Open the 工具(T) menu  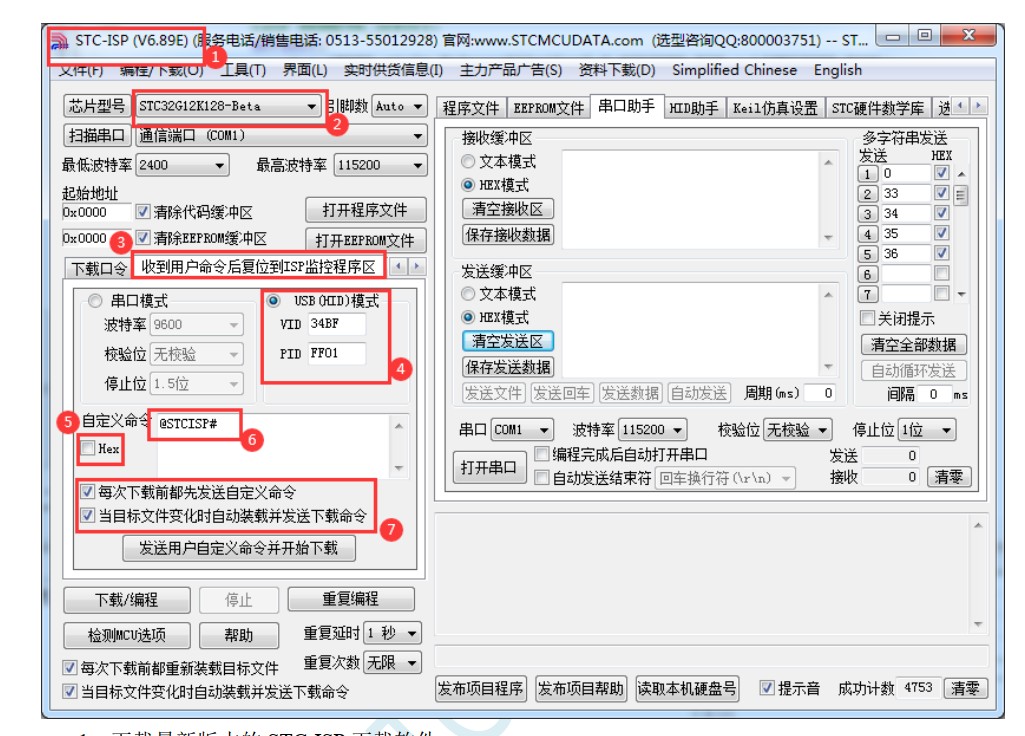[x=243, y=70]
